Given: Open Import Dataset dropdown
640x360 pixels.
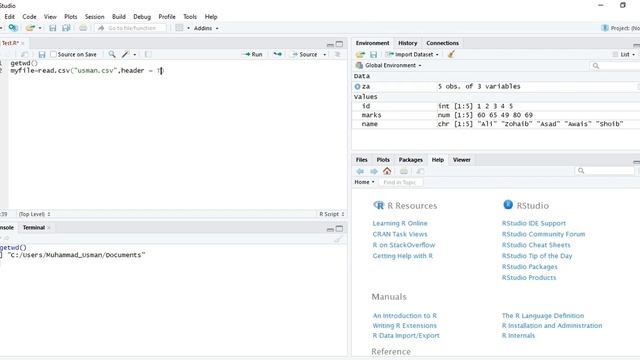Looking at the screenshot, I should point(412,54).
